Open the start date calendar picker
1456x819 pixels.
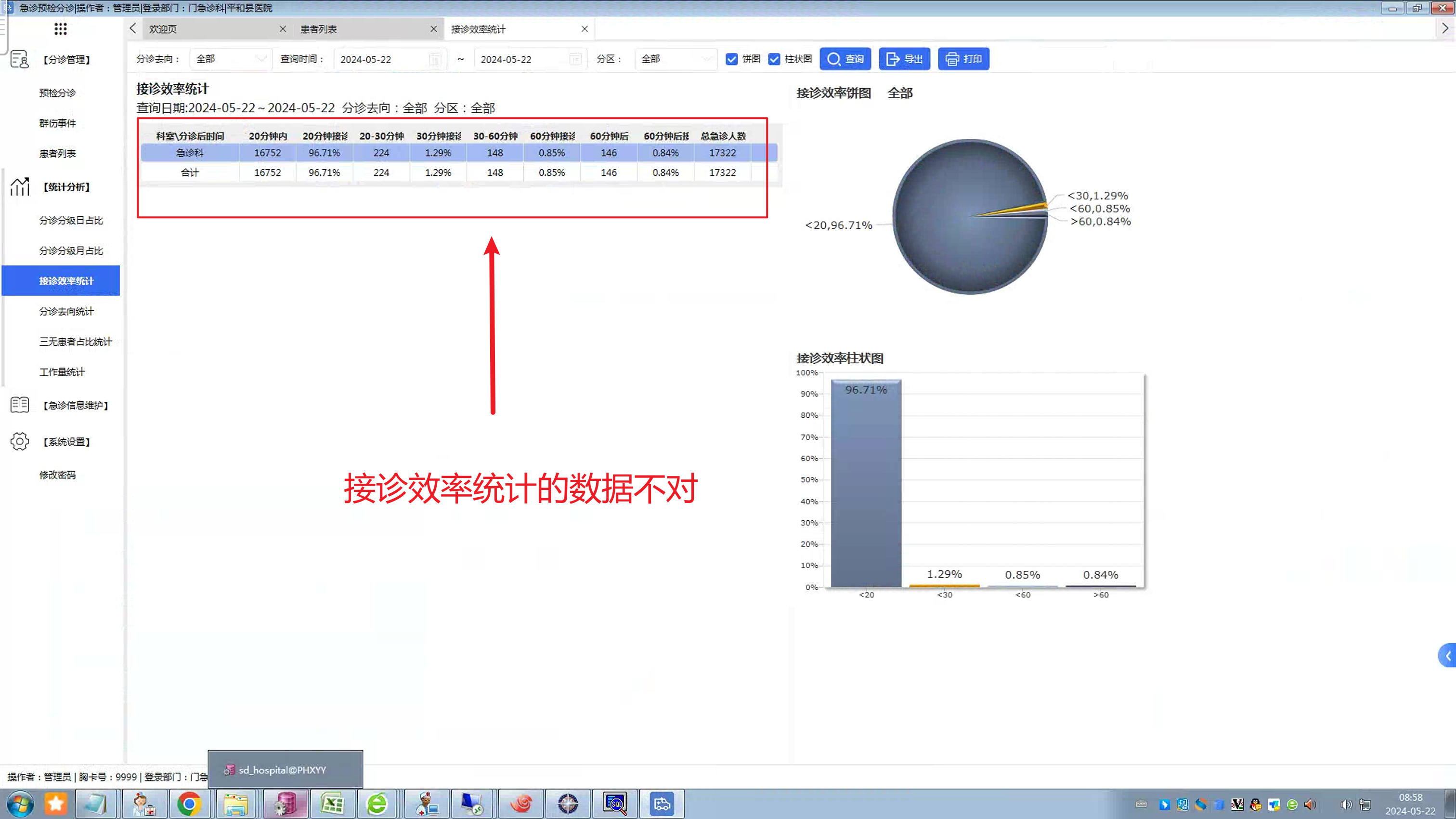(434, 59)
